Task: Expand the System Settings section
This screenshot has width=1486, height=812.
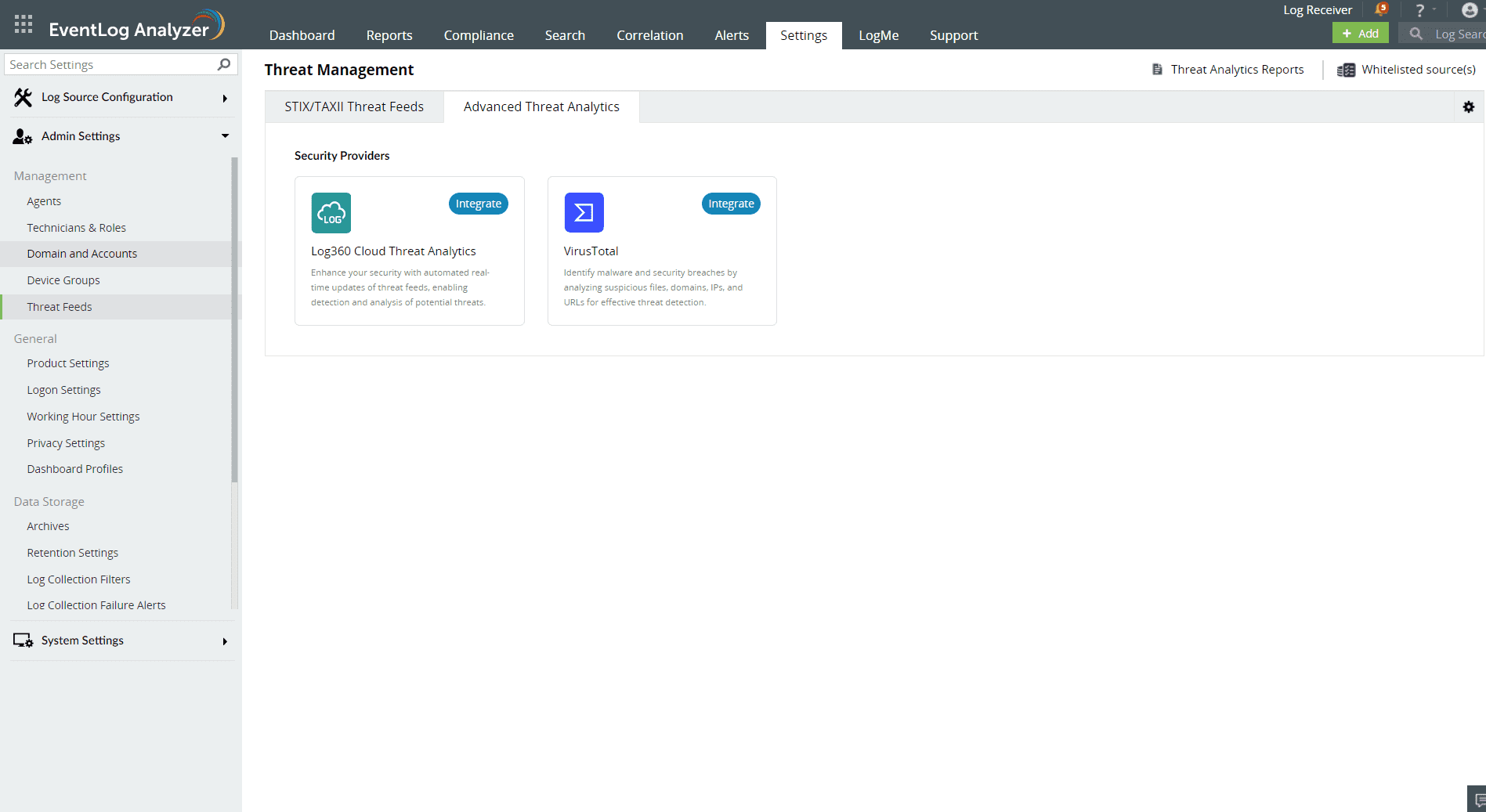Action: pyautogui.click(x=225, y=641)
